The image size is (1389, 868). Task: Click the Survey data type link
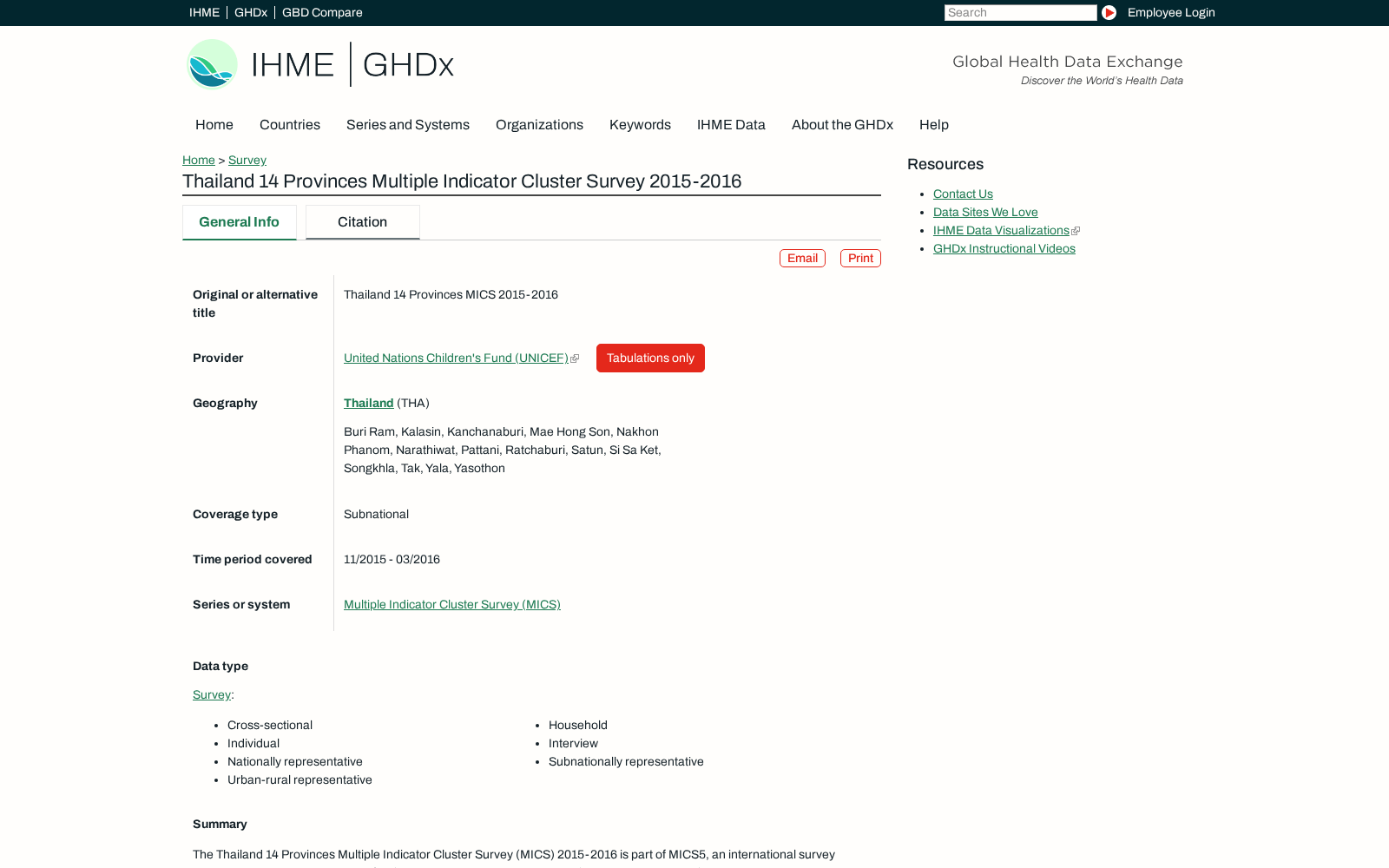[x=212, y=695]
